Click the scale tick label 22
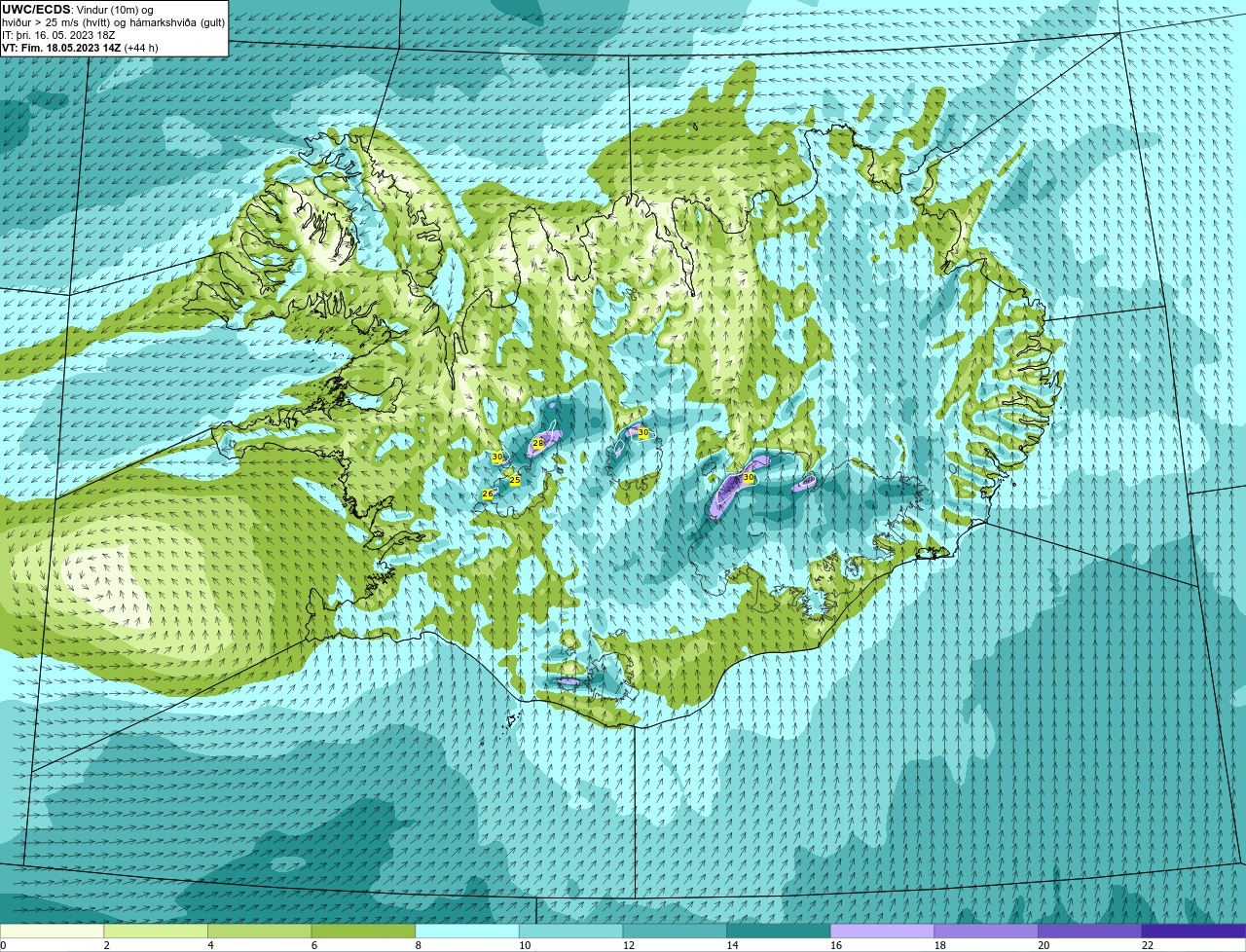The height and width of the screenshot is (952, 1246). pyautogui.click(x=1148, y=945)
